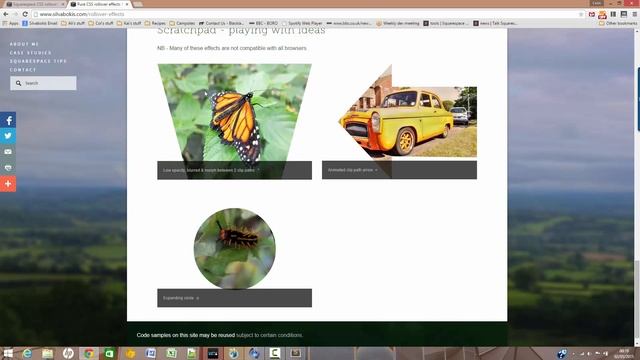Open Windows Start button
640x360 pixels.
(x=8, y=353)
